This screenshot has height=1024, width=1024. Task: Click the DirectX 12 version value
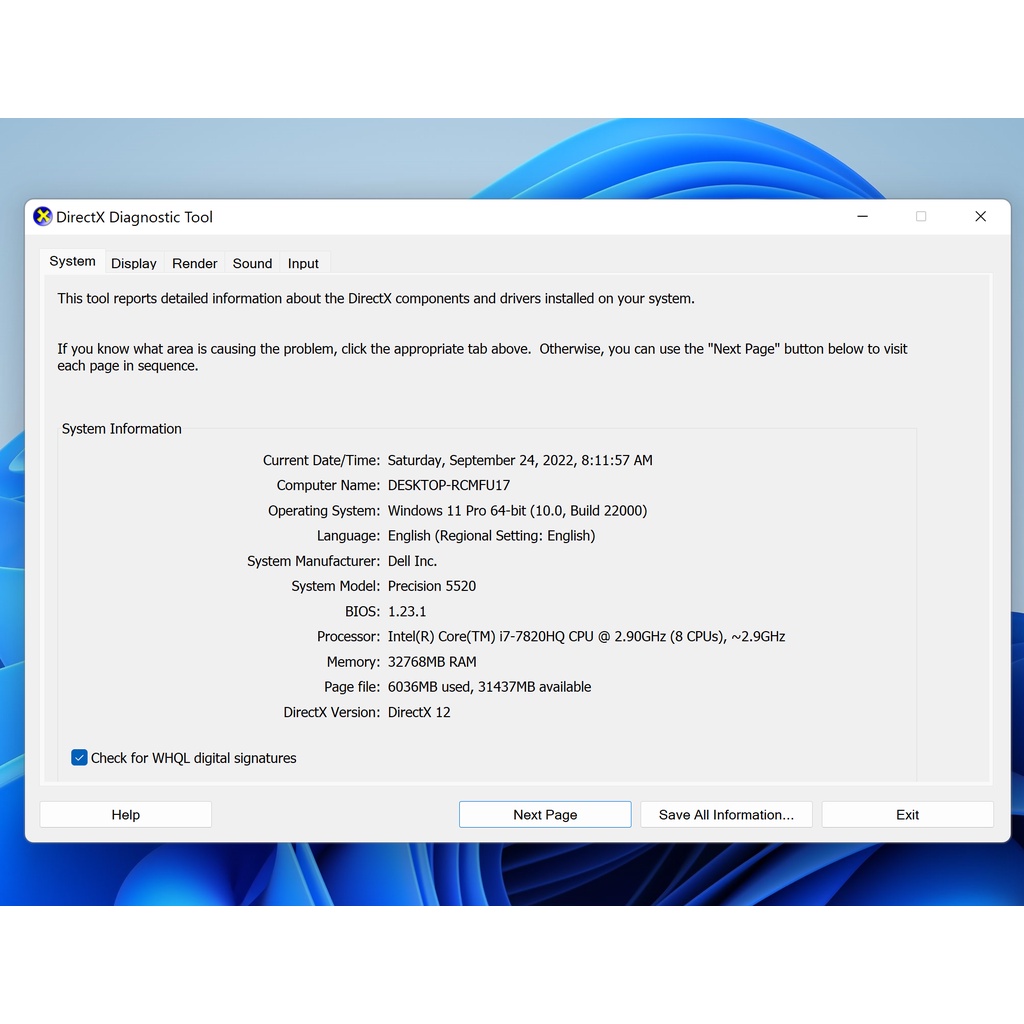[419, 713]
